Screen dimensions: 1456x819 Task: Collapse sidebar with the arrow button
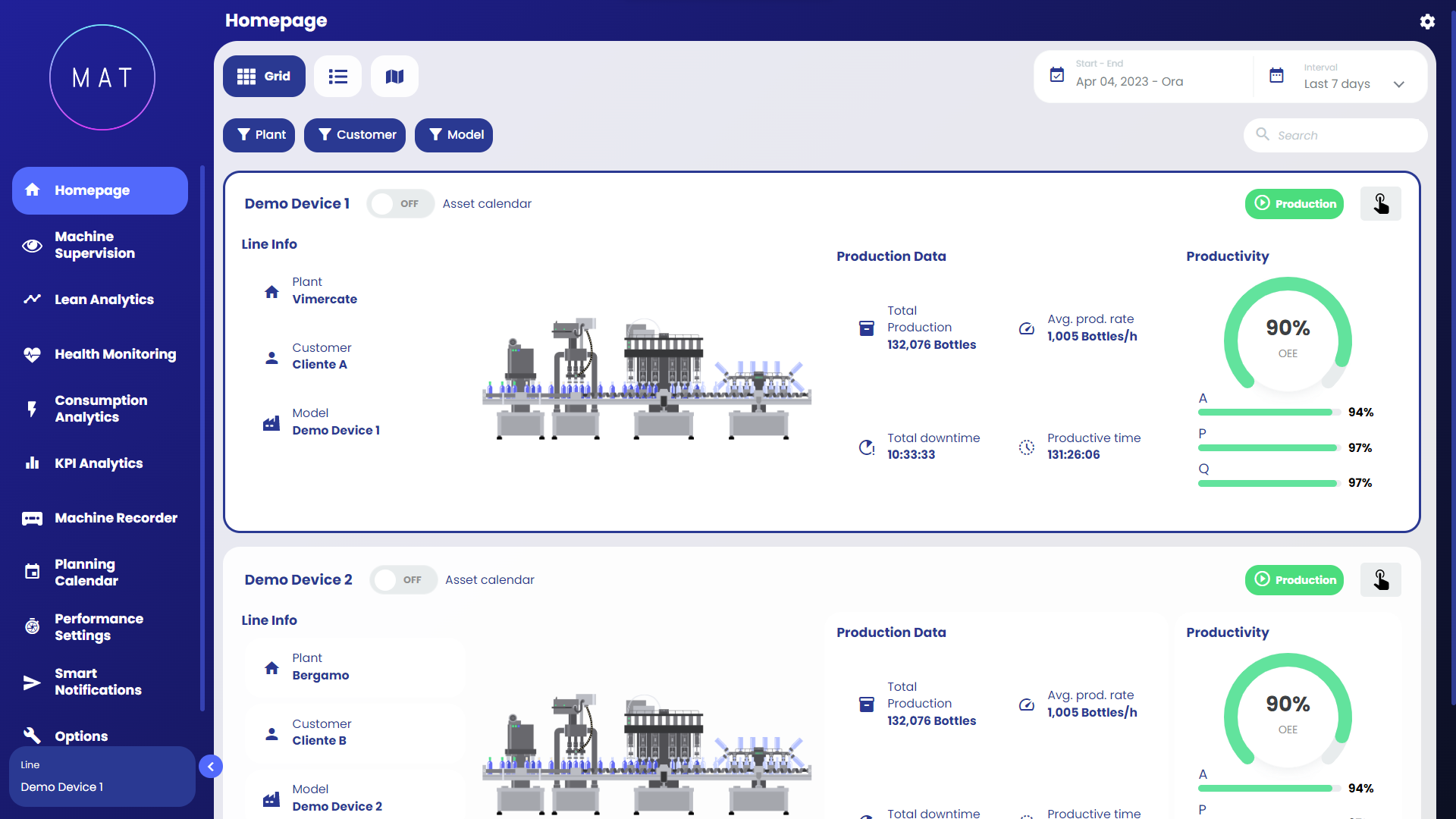[x=211, y=767]
